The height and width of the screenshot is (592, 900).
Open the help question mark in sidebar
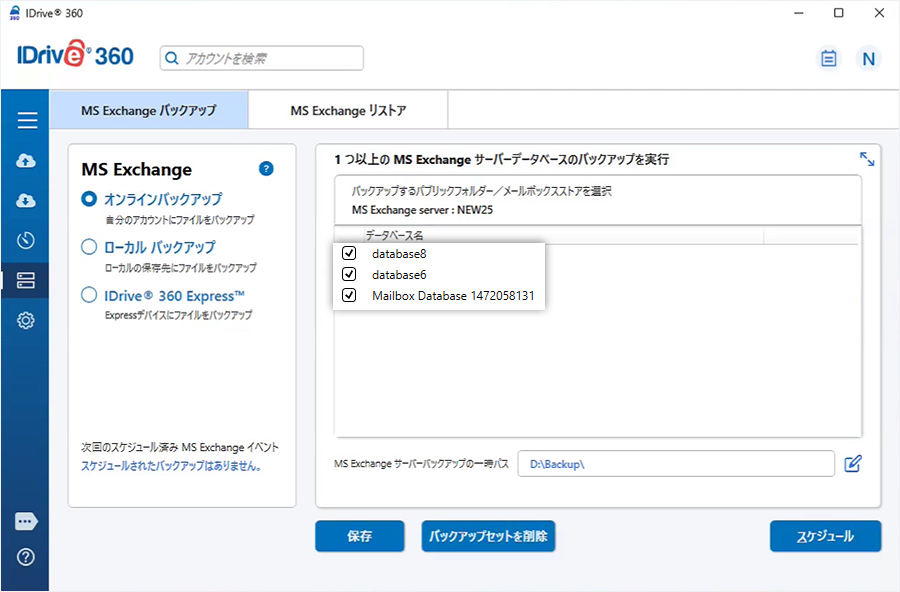point(27,557)
